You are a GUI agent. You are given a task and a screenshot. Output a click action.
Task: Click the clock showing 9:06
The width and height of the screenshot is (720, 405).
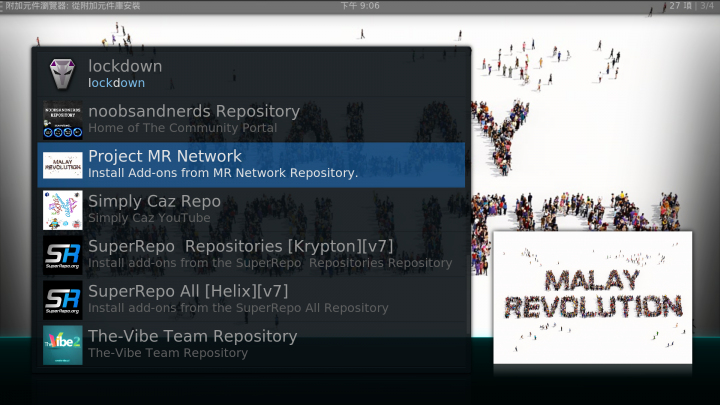pyautogui.click(x=360, y=6)
